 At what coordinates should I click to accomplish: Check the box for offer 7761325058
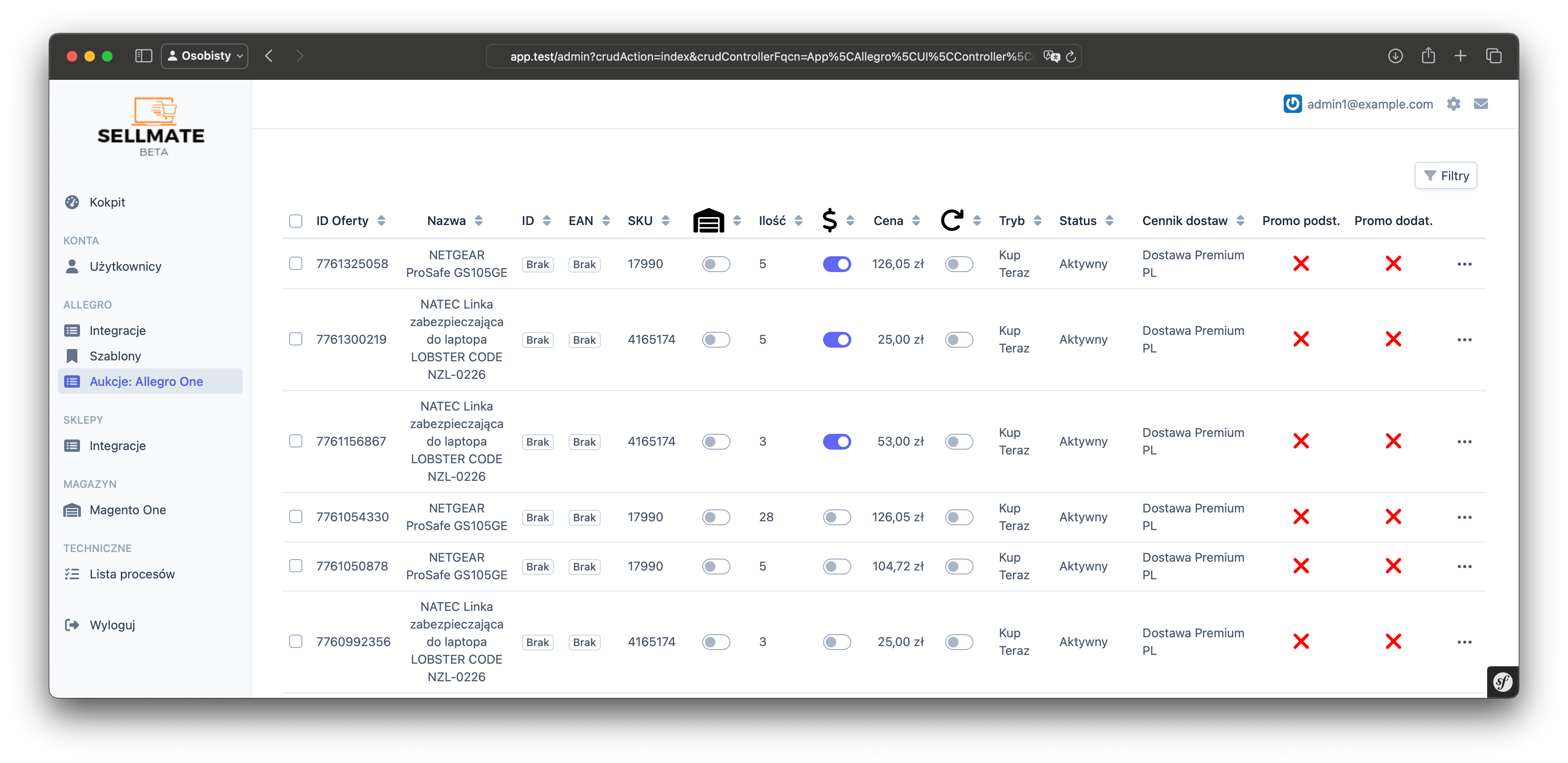click(296, 264)
